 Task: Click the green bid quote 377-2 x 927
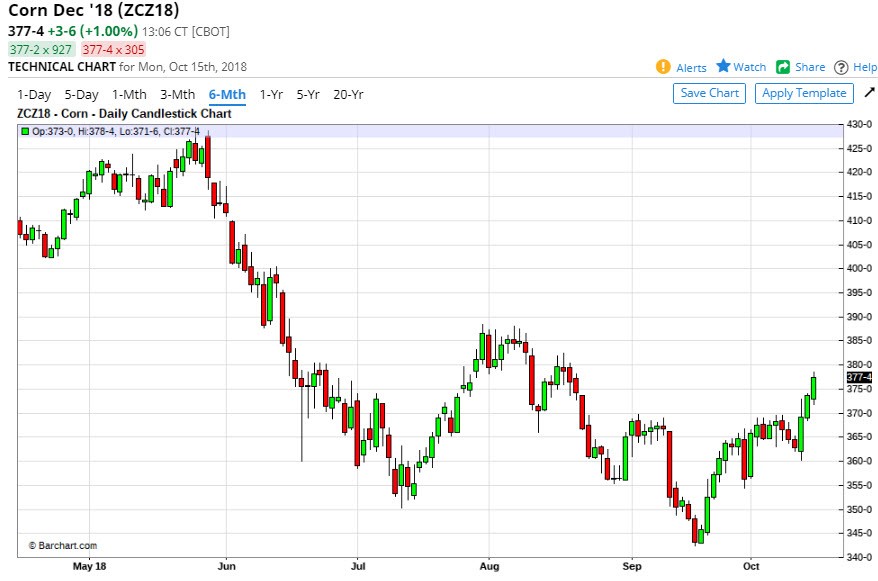pyautogui.click(x=41, y=49)
